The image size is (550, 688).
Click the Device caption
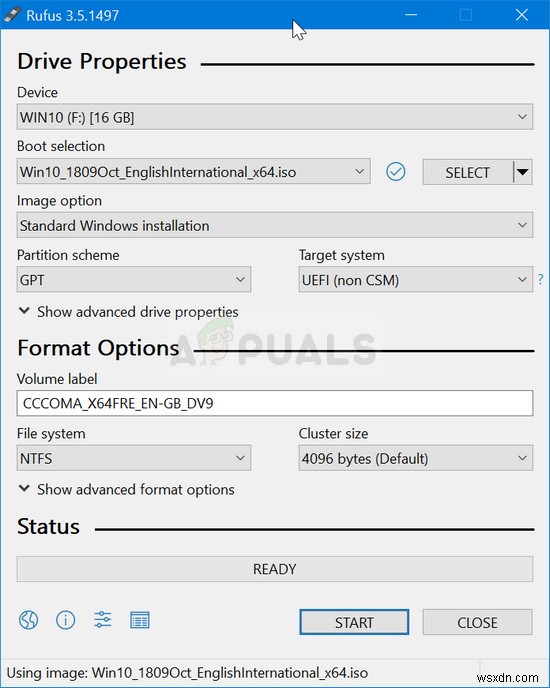point(37,92)
